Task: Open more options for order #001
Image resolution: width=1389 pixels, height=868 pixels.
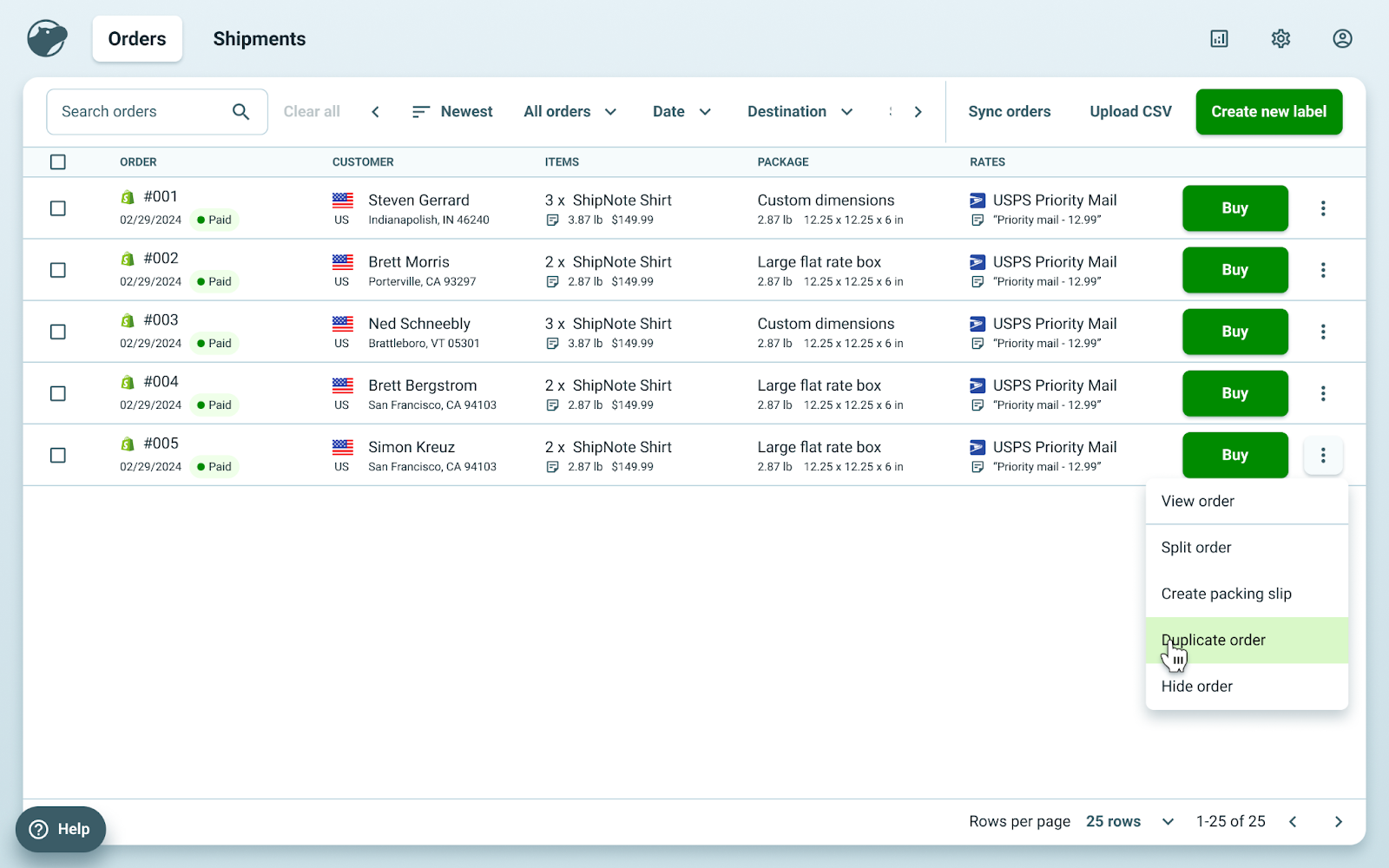Action: (1323, 208)
